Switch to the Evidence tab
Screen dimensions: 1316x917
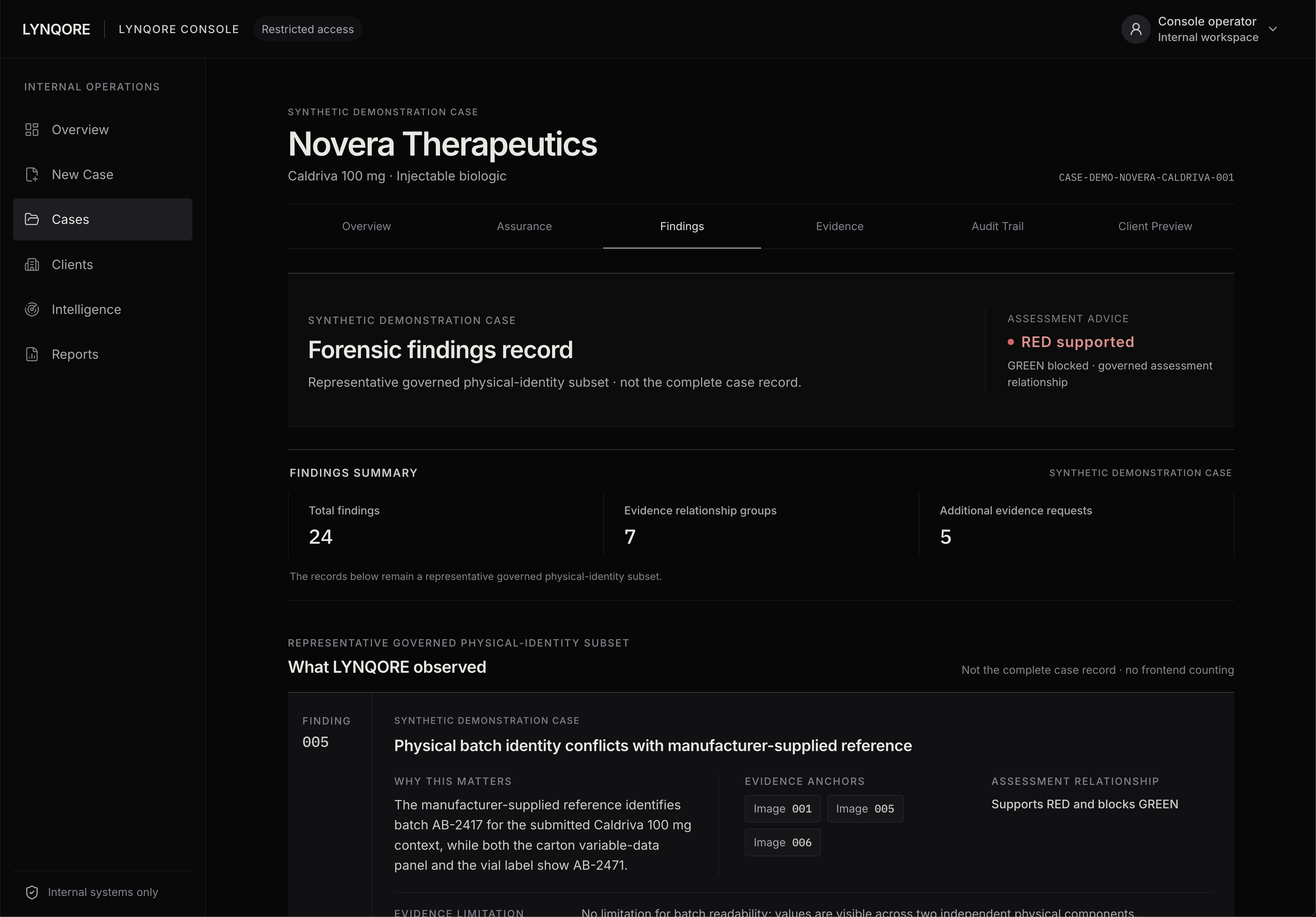pos(839,226)
